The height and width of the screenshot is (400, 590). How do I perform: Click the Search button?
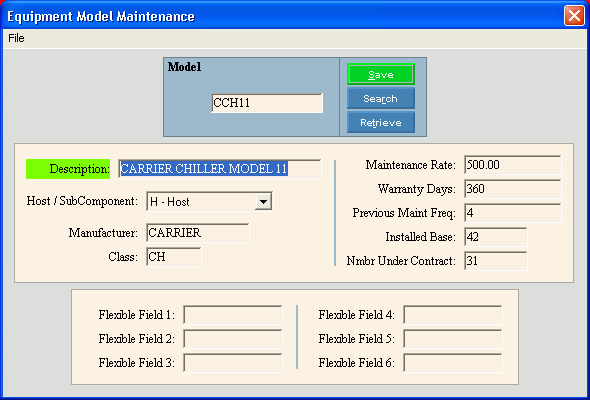pyautogui.click(x=381, y=99)
